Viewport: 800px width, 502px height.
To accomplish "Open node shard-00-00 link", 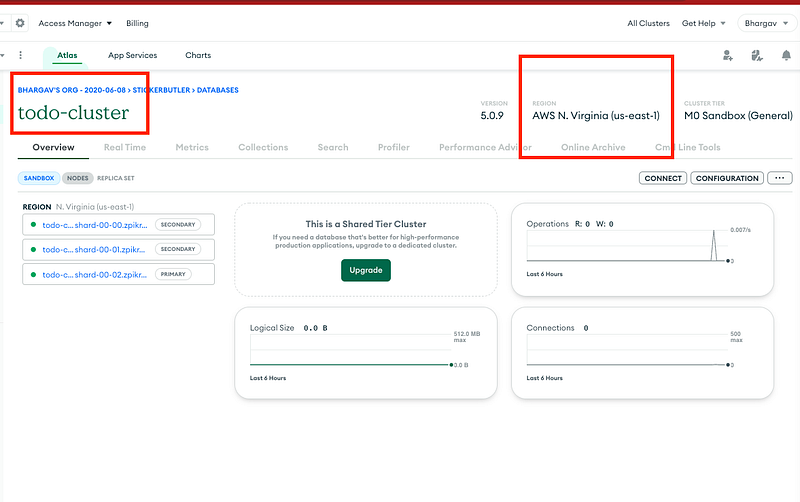I will [95, 225].
